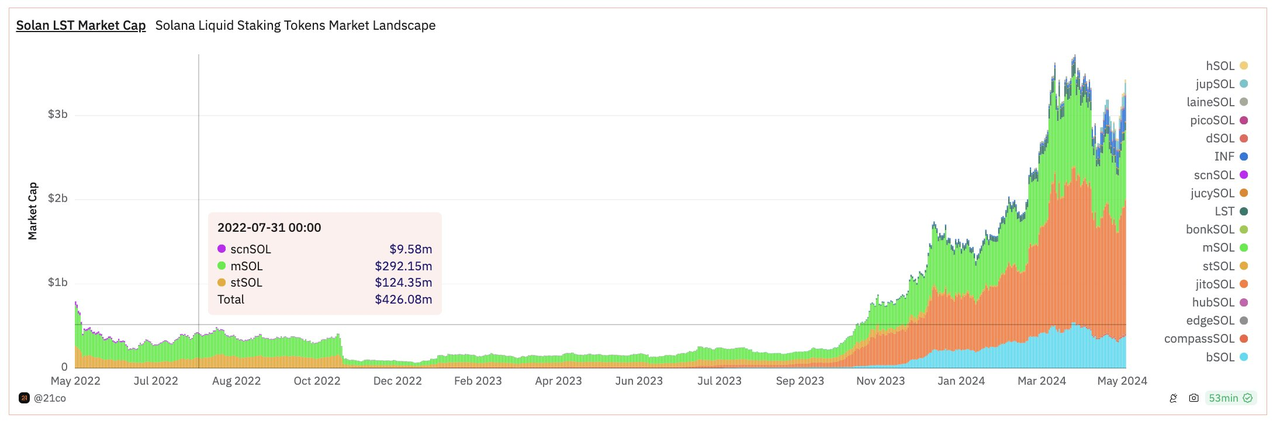The height and width of the screenshot is (425, 1280).
Task: Toggle mSOL series in legend
Action: 1217,247
